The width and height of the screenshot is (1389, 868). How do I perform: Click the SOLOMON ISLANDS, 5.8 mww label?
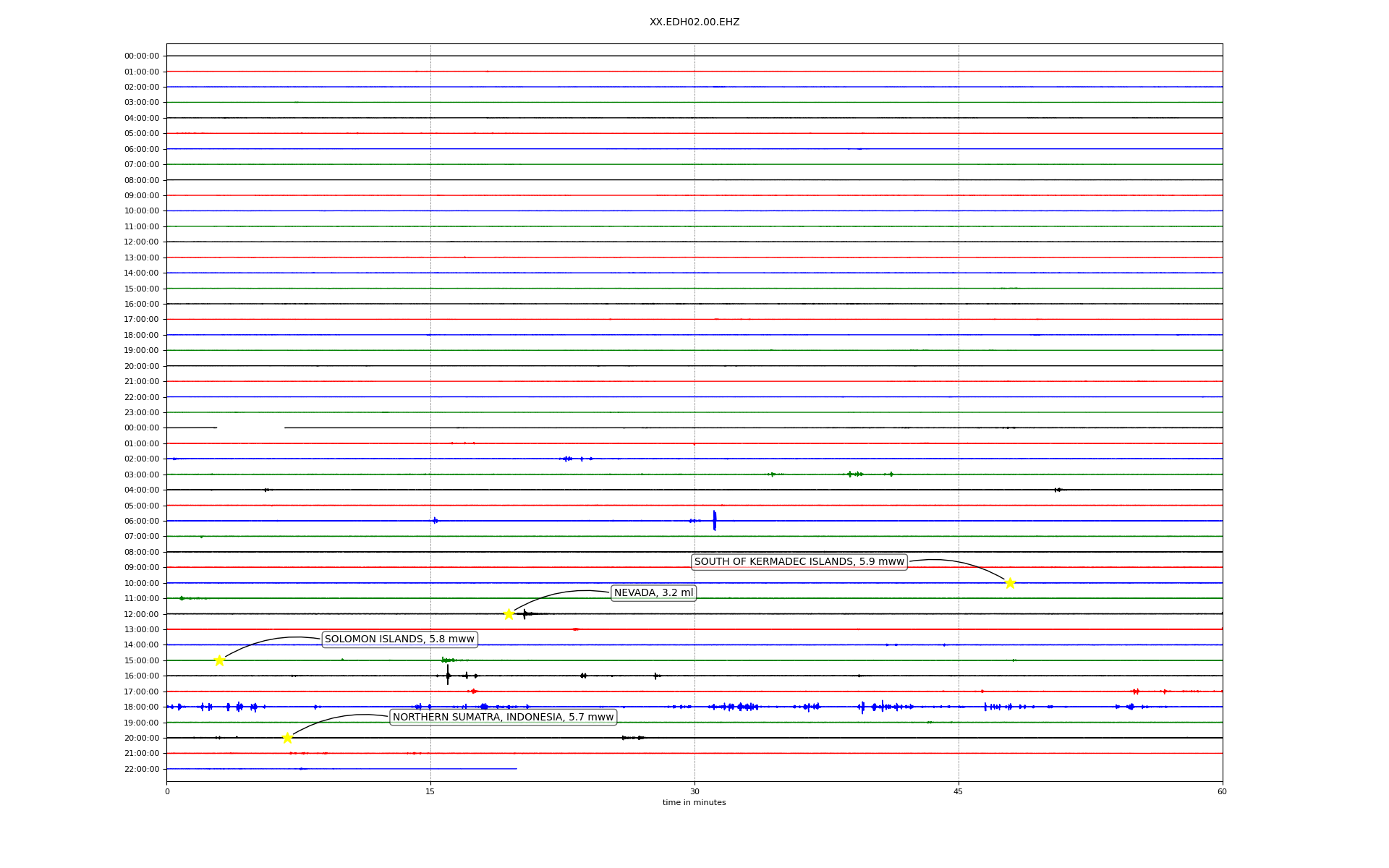click(399, 639)
